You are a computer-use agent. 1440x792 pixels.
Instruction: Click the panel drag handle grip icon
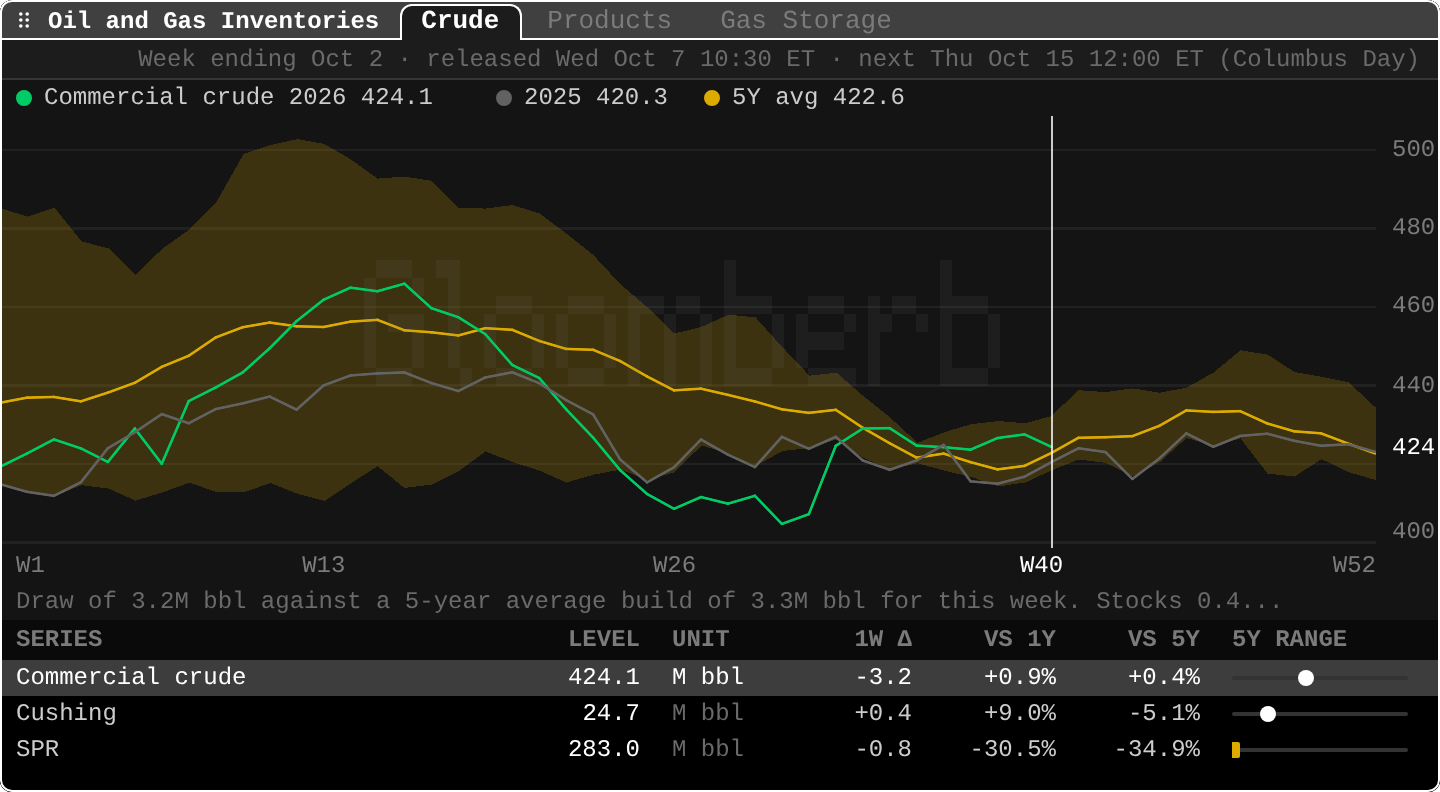point(24,21)
